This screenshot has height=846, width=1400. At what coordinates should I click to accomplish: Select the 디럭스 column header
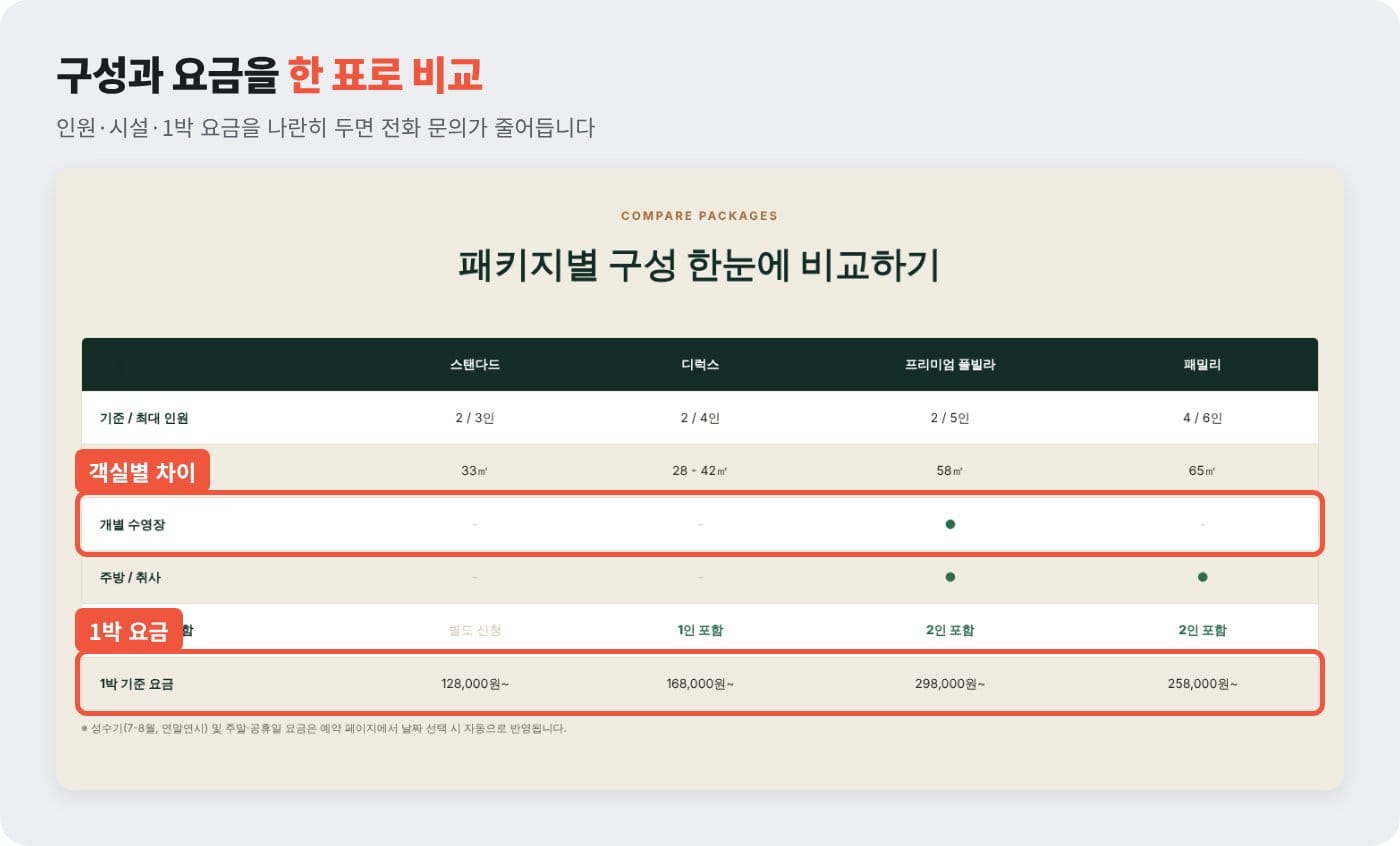pyautogui.click(x=700, y=365)
